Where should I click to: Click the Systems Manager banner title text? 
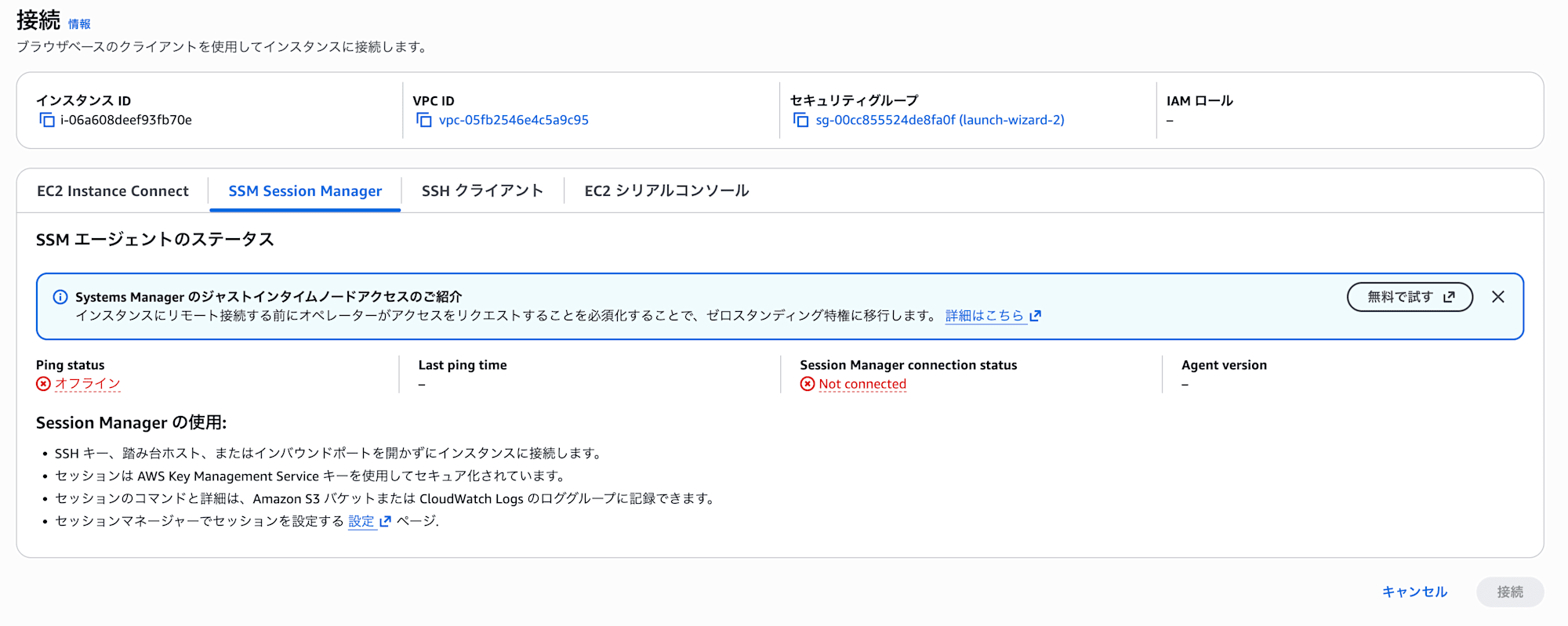(x=269, y=297)
